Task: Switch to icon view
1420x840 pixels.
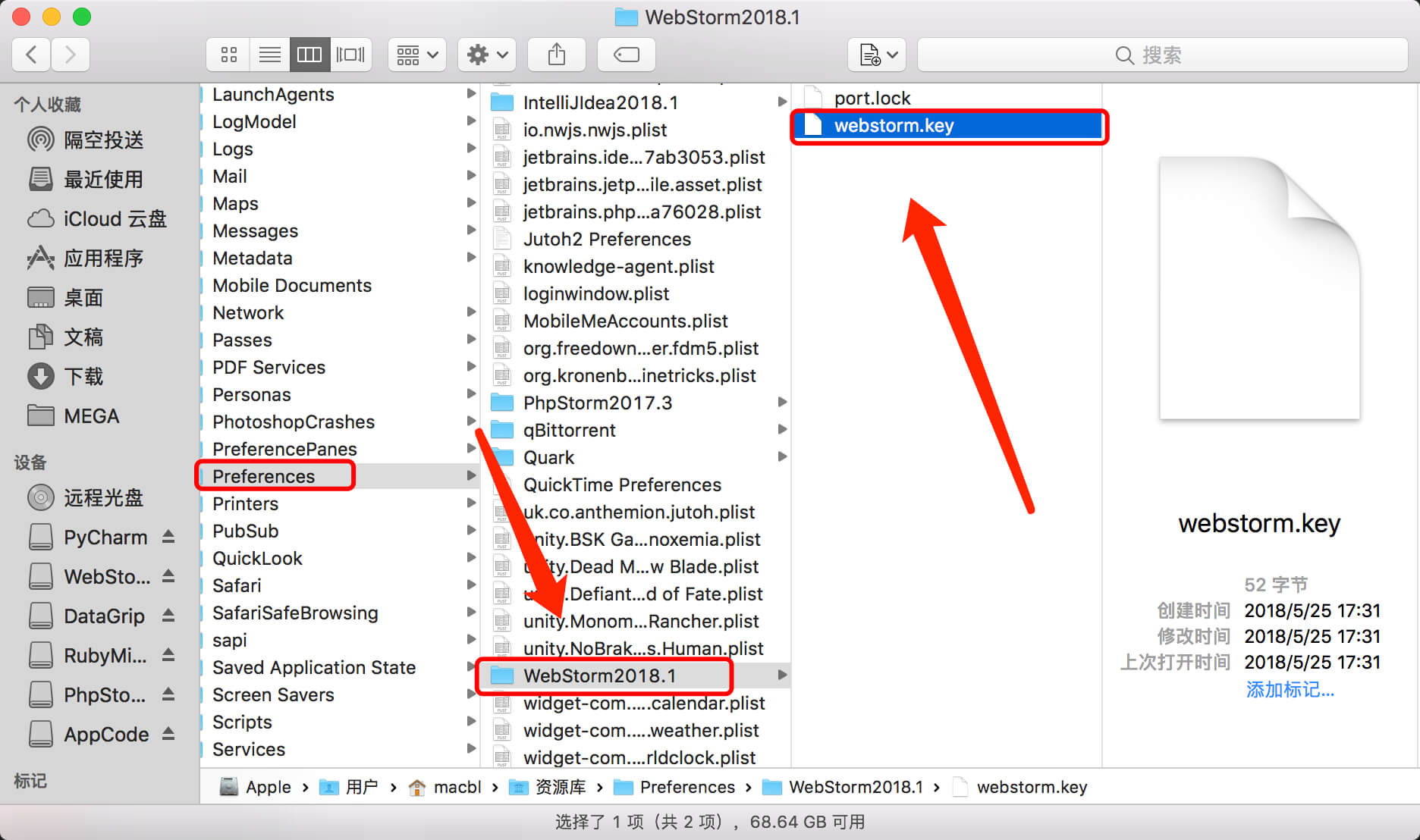Action: click(228, 55)
